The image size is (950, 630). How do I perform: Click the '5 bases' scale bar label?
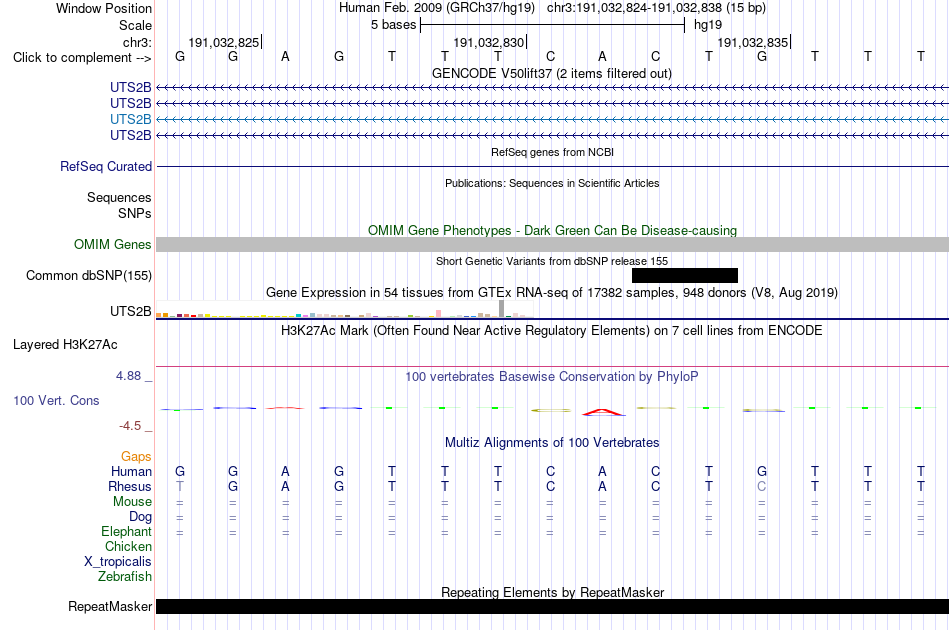[x=394, y=25]
